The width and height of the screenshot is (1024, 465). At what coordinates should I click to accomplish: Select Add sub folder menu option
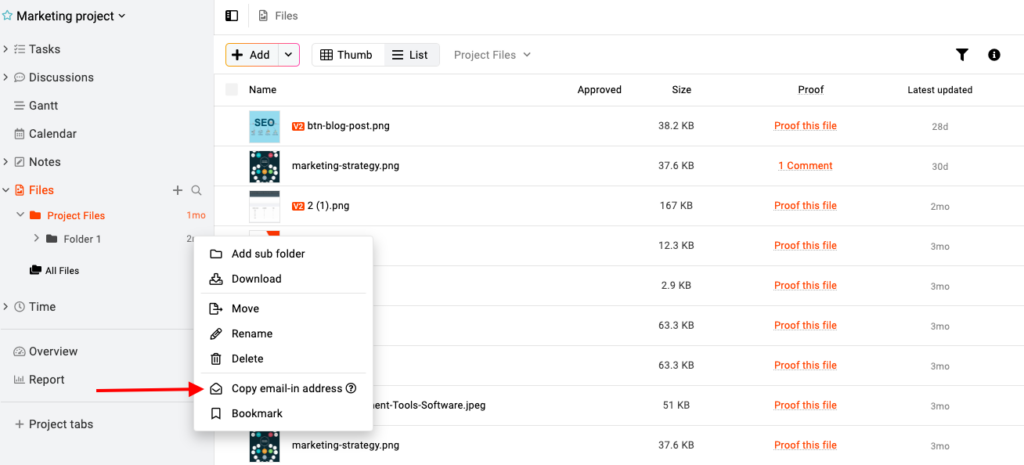point(267,254)
